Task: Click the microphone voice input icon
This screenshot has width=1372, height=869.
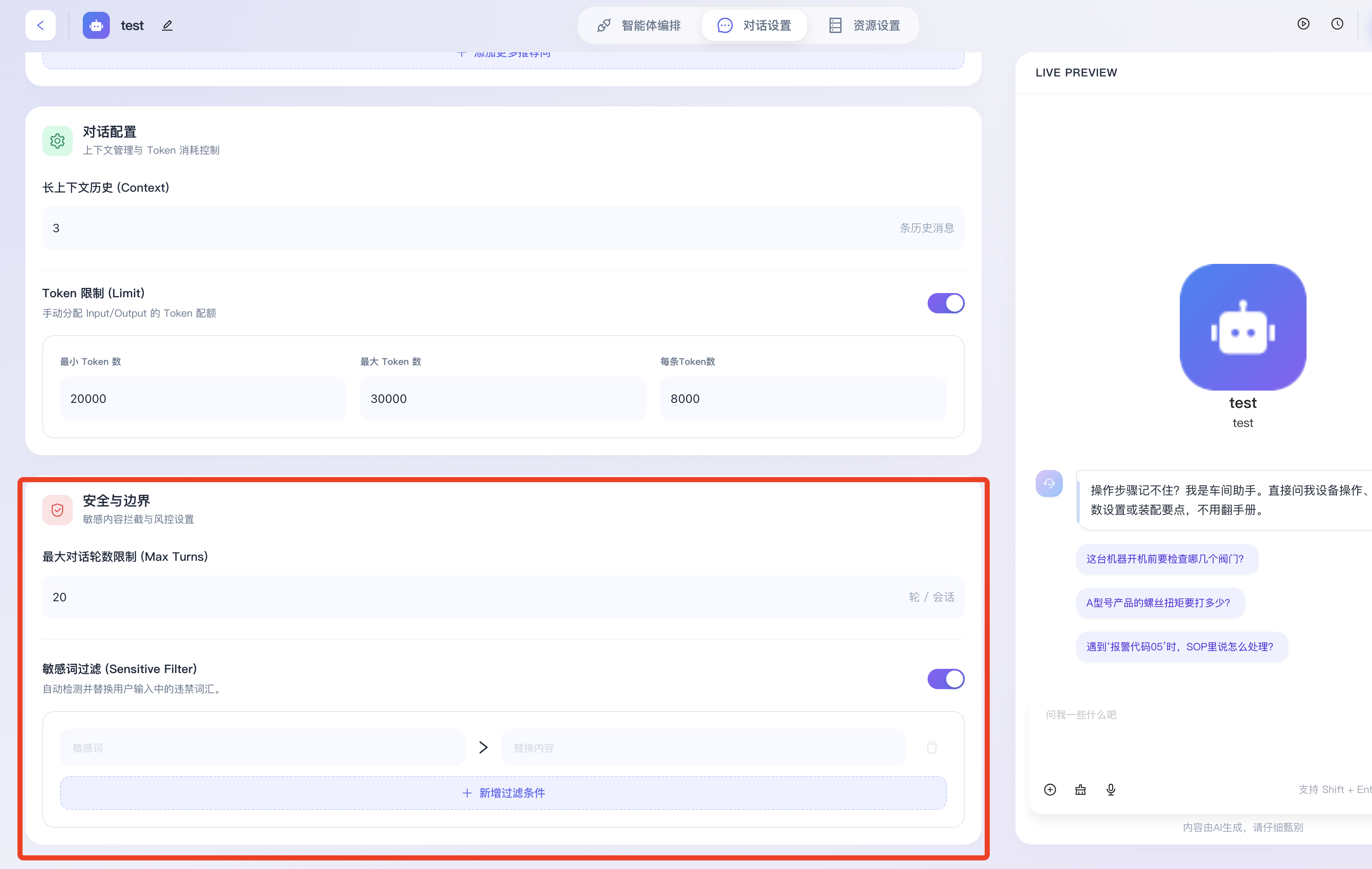Action: pos(1111,789)
